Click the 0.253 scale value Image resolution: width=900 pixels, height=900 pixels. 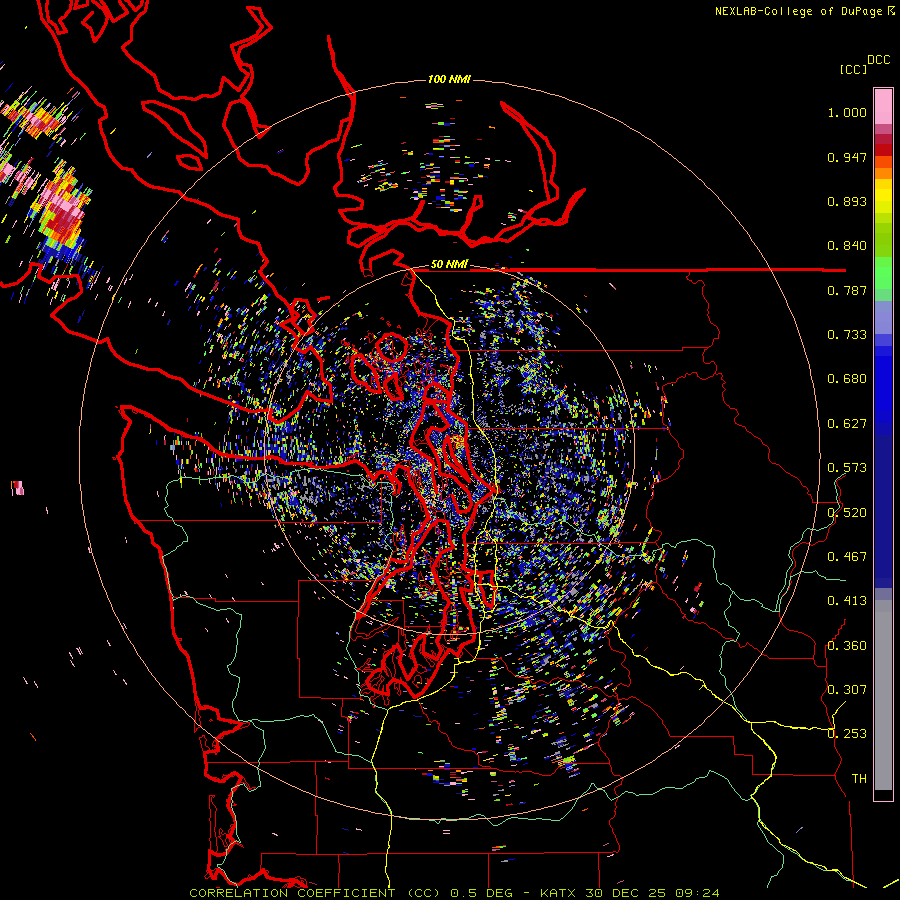coord(847,734)
